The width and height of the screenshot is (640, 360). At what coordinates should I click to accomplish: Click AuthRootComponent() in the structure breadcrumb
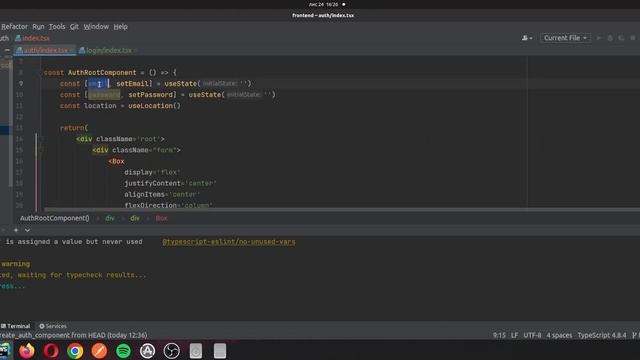[x=55, y=218]
